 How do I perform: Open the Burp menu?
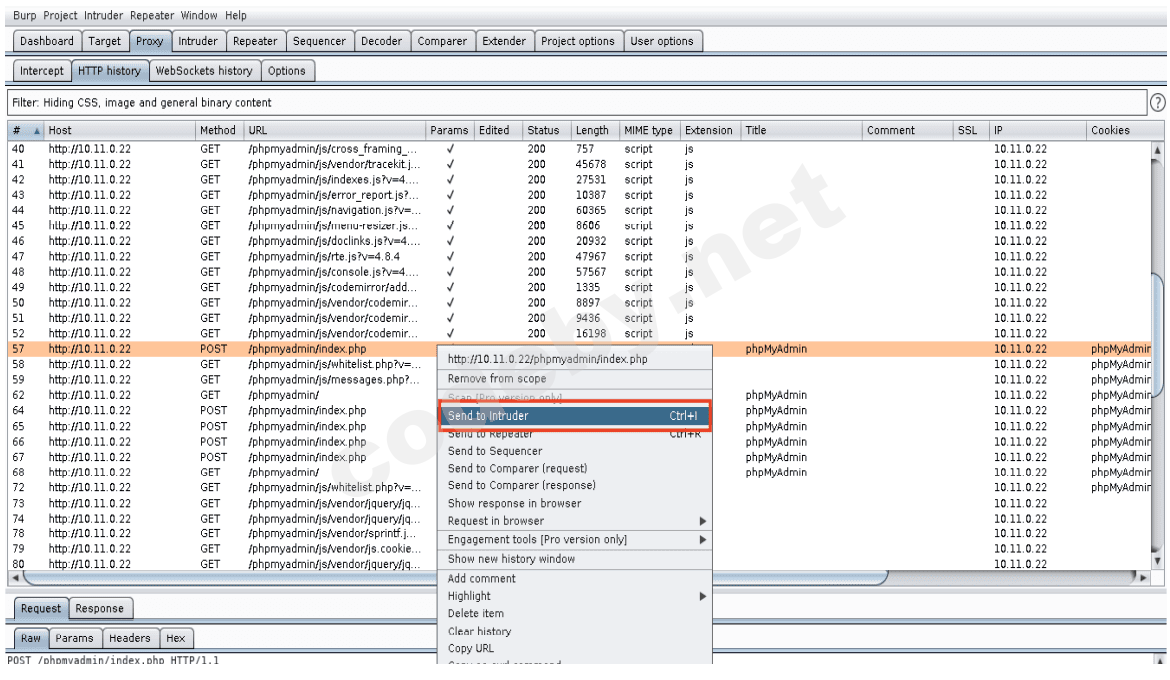(24, 15)
